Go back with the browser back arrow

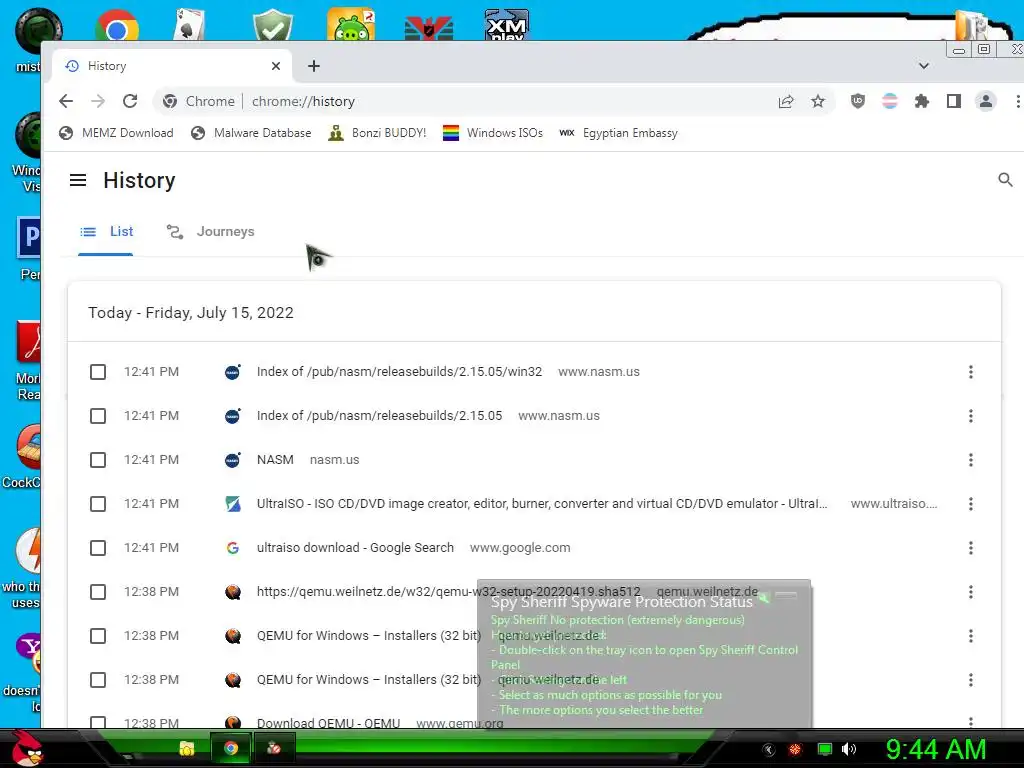(x=66, y=101)
